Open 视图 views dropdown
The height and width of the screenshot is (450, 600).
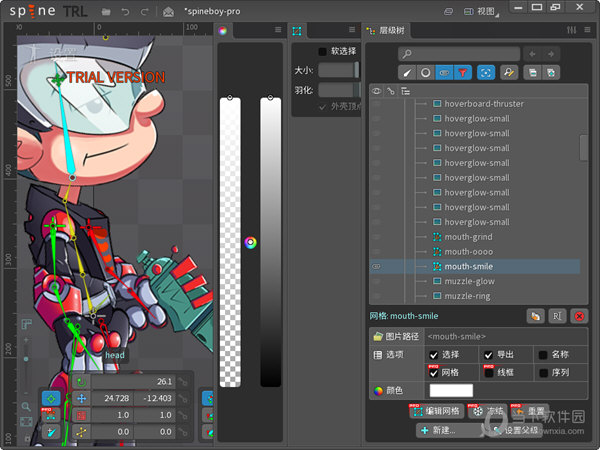481,11
